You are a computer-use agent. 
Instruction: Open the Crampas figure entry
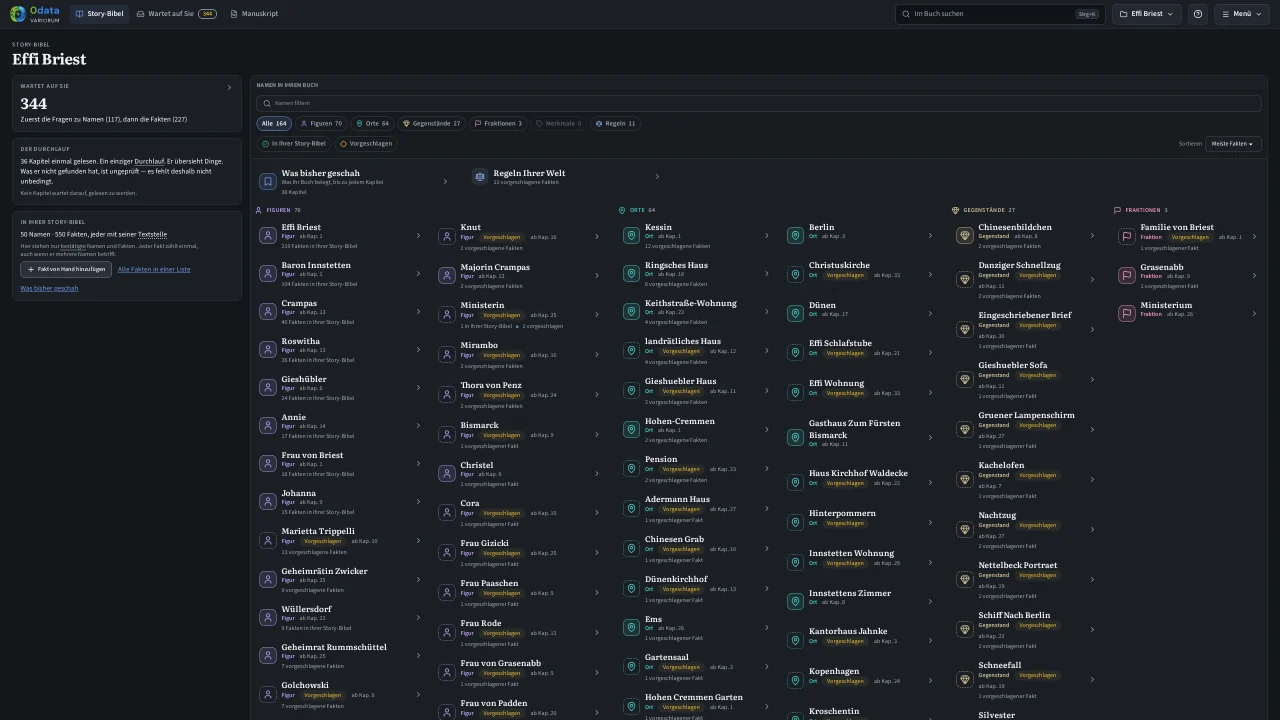(x=340, y=312)
